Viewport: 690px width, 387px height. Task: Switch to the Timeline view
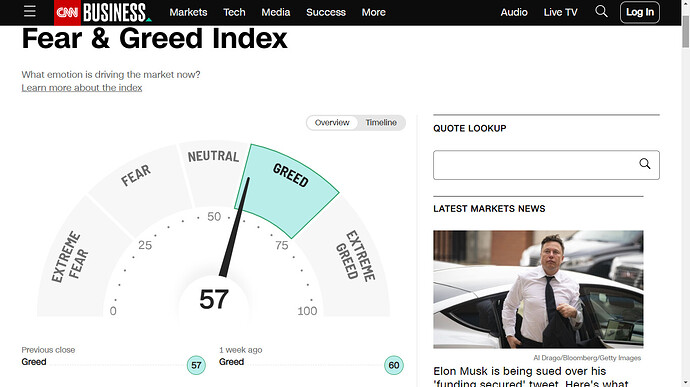pos(381,122)
